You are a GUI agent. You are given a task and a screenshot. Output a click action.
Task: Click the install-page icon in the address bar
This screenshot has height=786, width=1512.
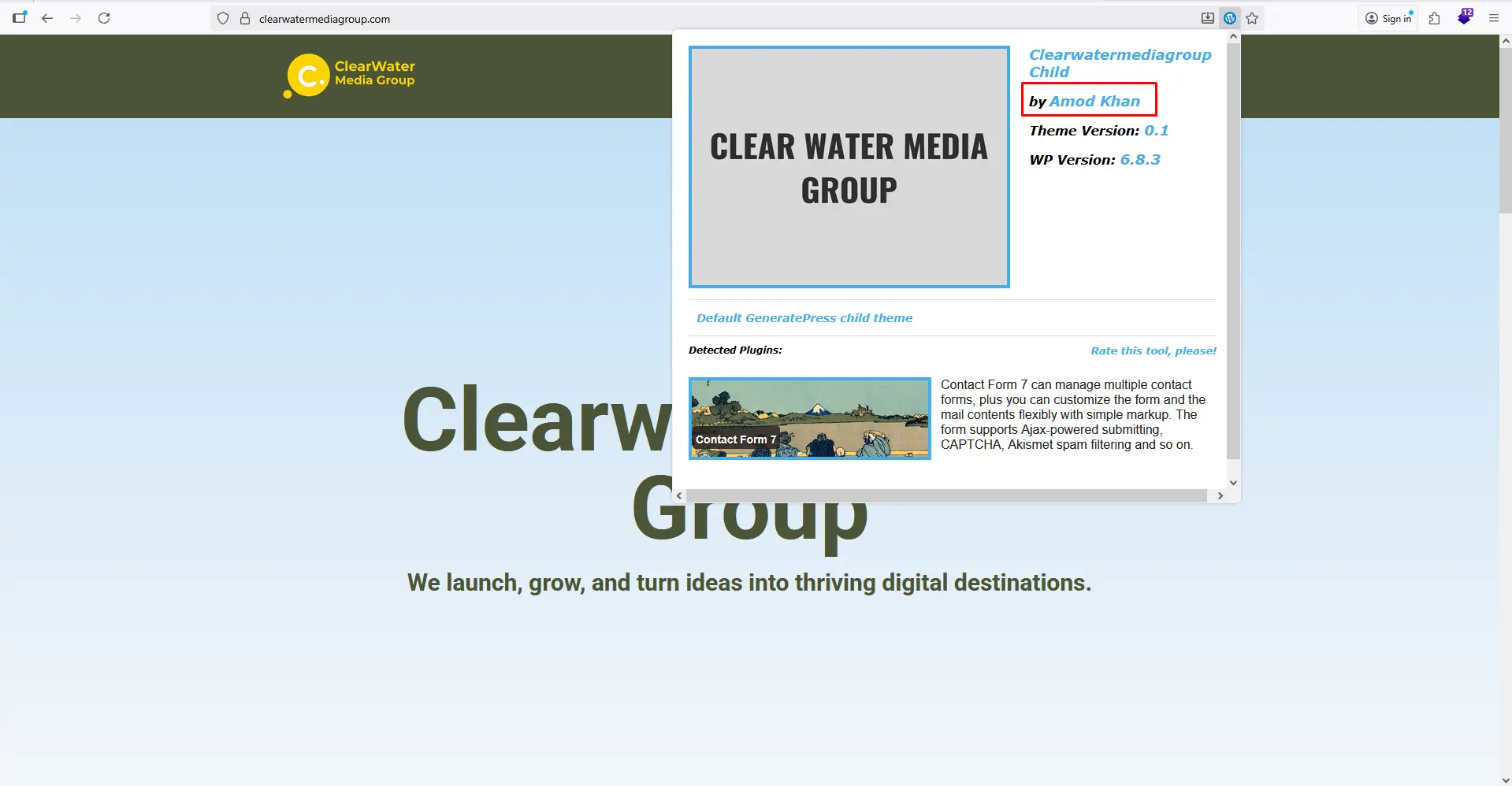1207,18
